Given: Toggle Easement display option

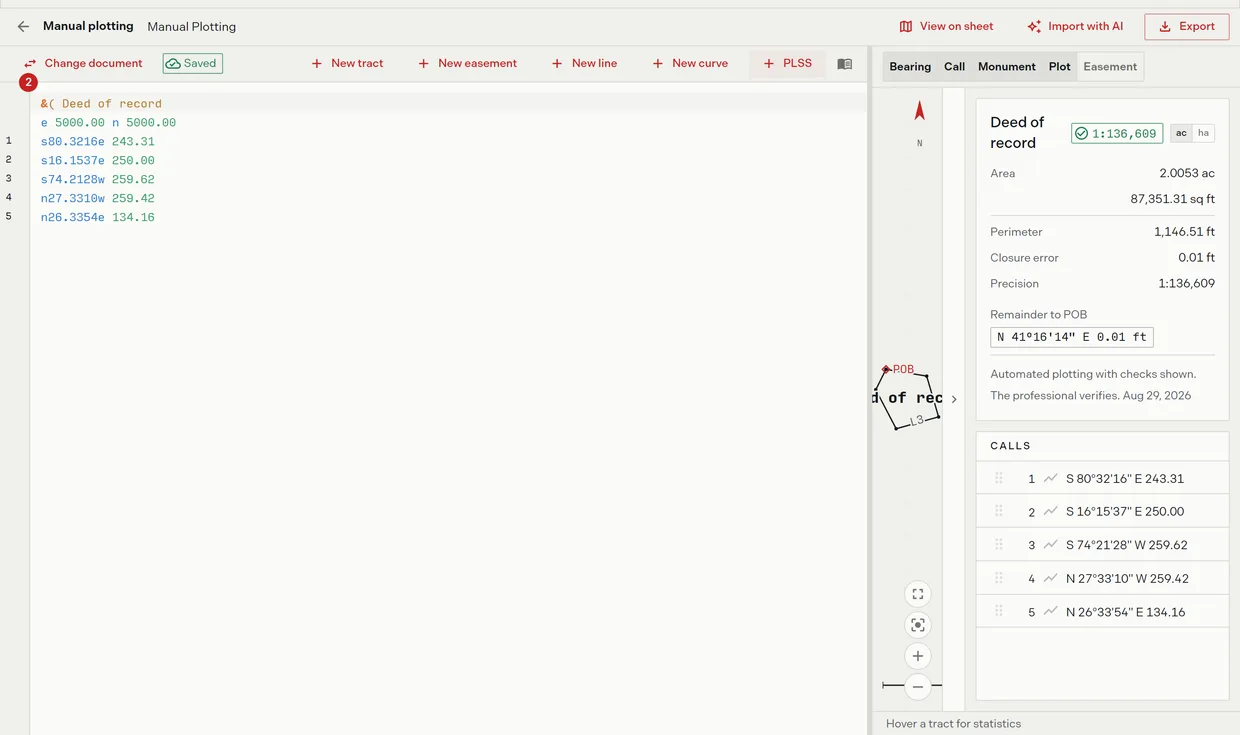Looking at the screenshot, I should pos(1110,67).
